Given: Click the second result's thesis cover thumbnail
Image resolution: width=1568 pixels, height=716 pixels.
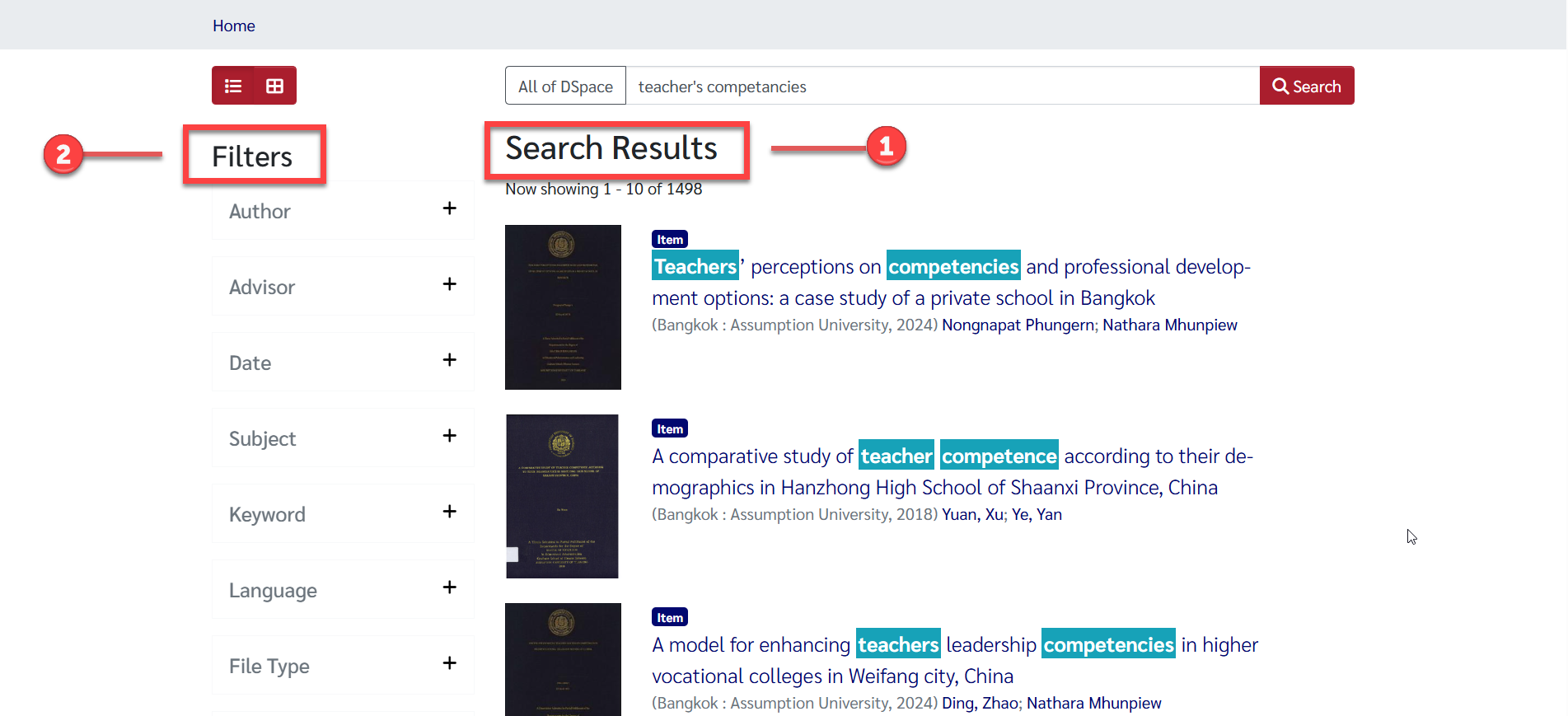Looking at the screenshot, I should [x=562, y=496].
